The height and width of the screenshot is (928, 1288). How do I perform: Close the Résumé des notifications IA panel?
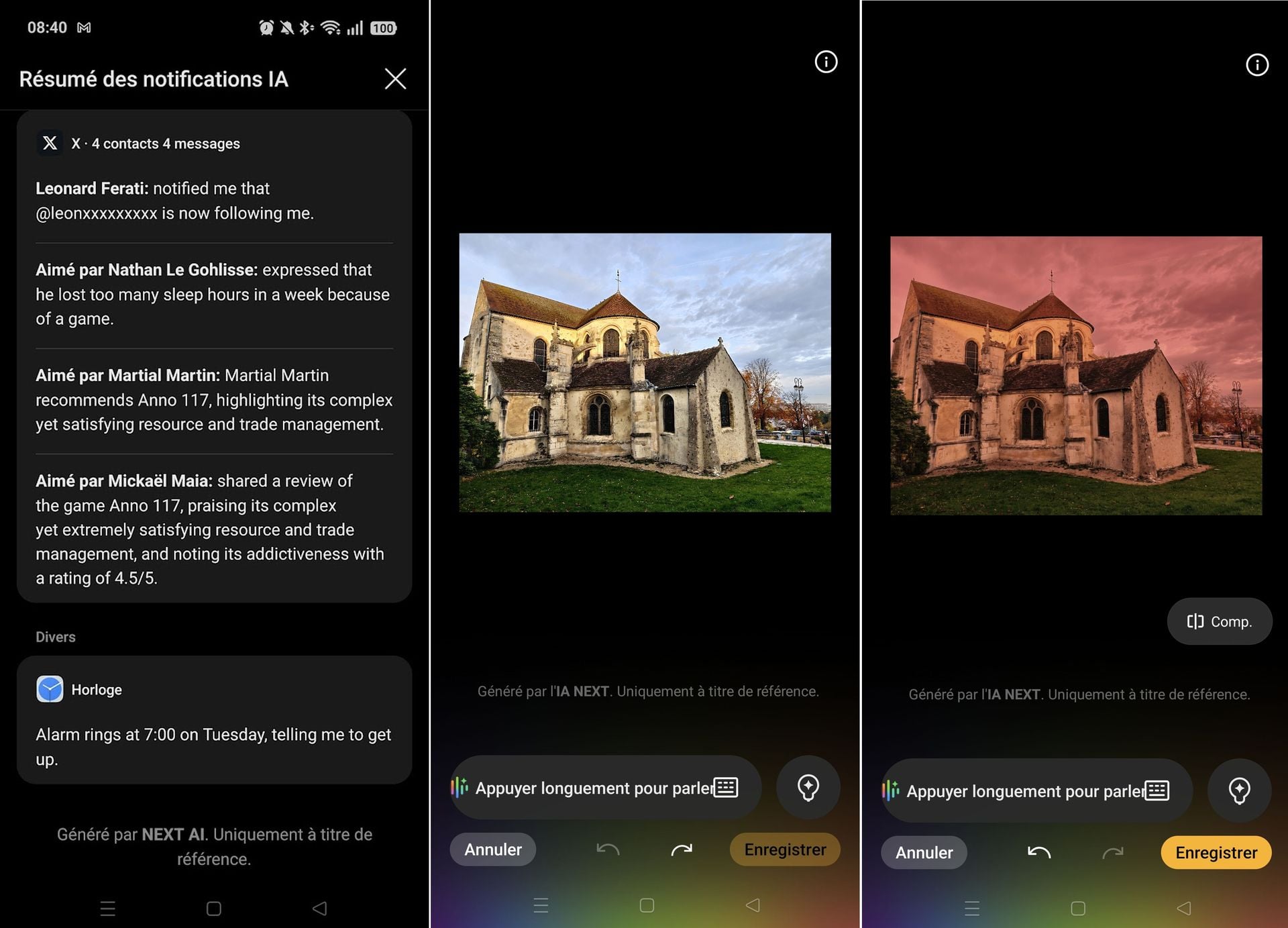point(395,79)
